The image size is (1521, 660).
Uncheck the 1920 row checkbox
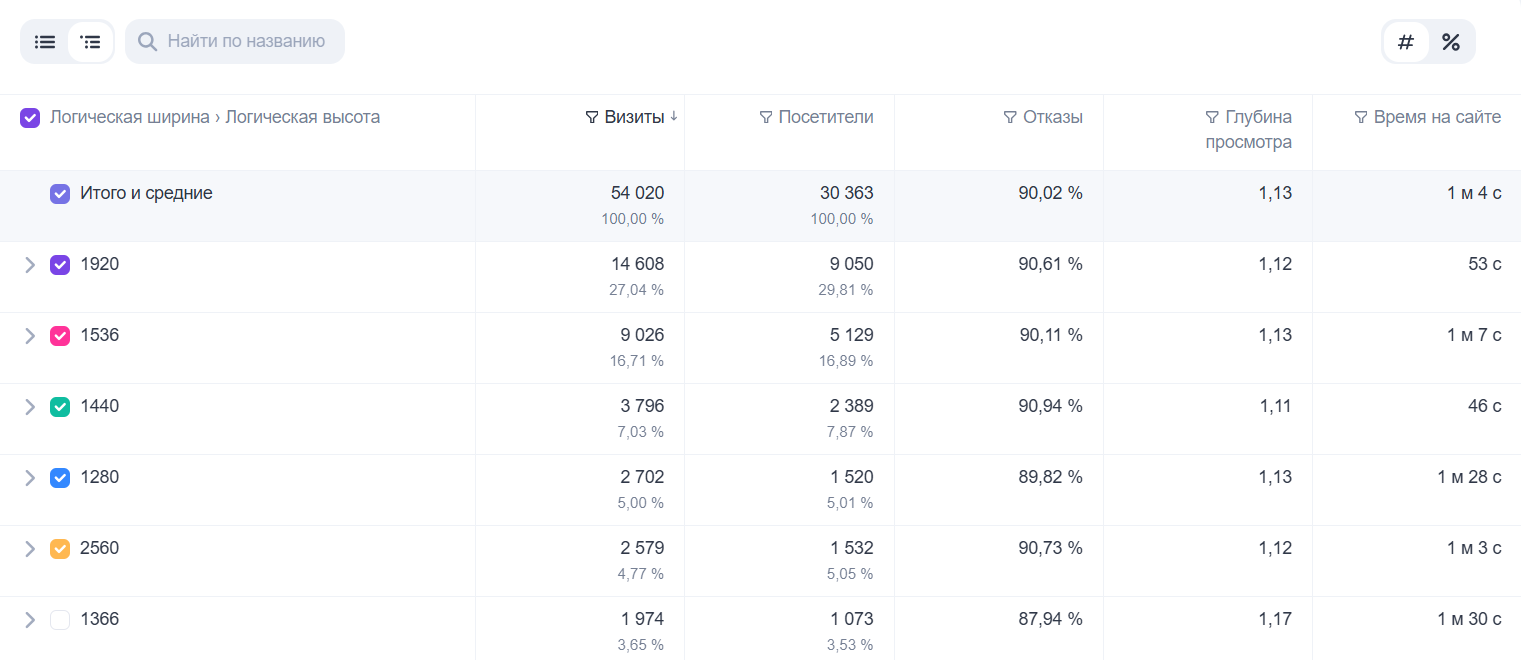(x=60, y=265)
